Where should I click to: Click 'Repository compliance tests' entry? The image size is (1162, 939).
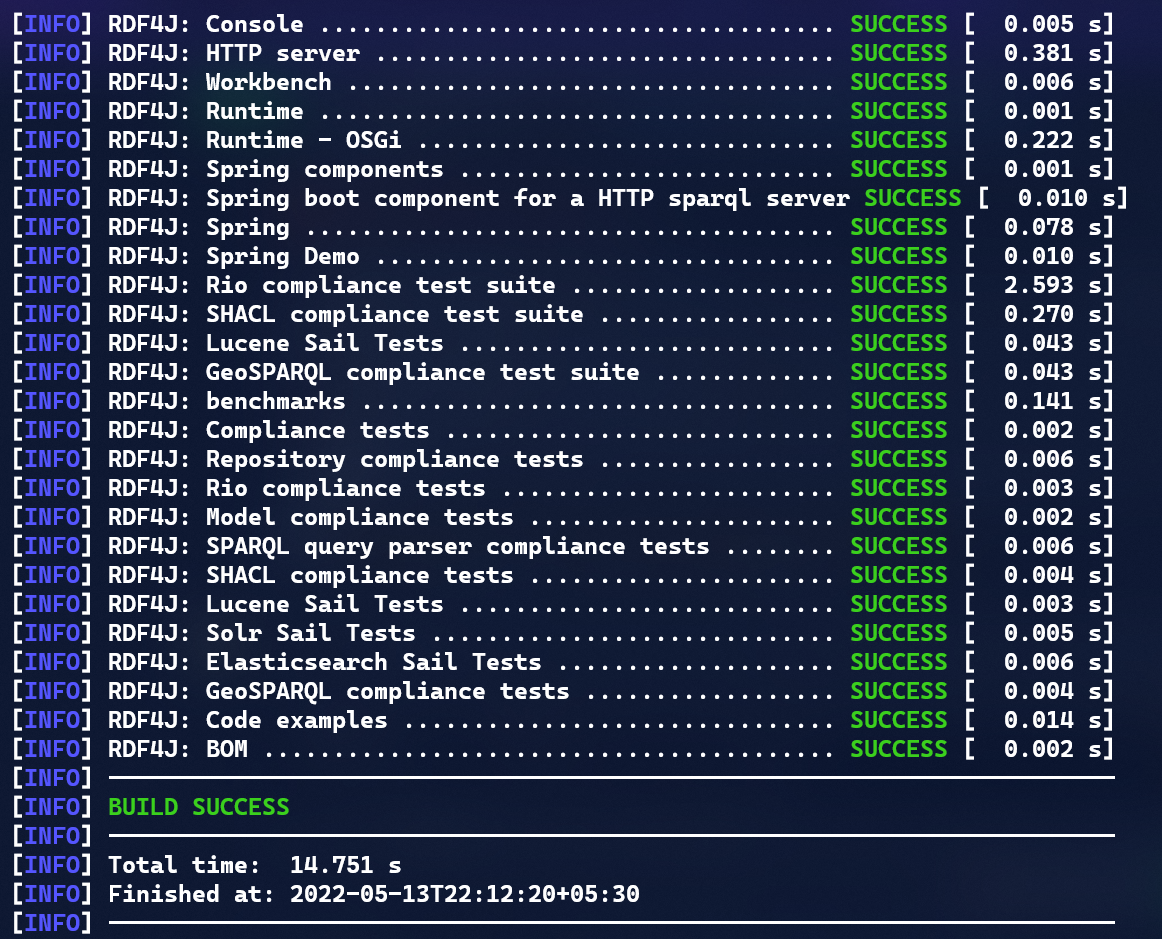point(394,459)
